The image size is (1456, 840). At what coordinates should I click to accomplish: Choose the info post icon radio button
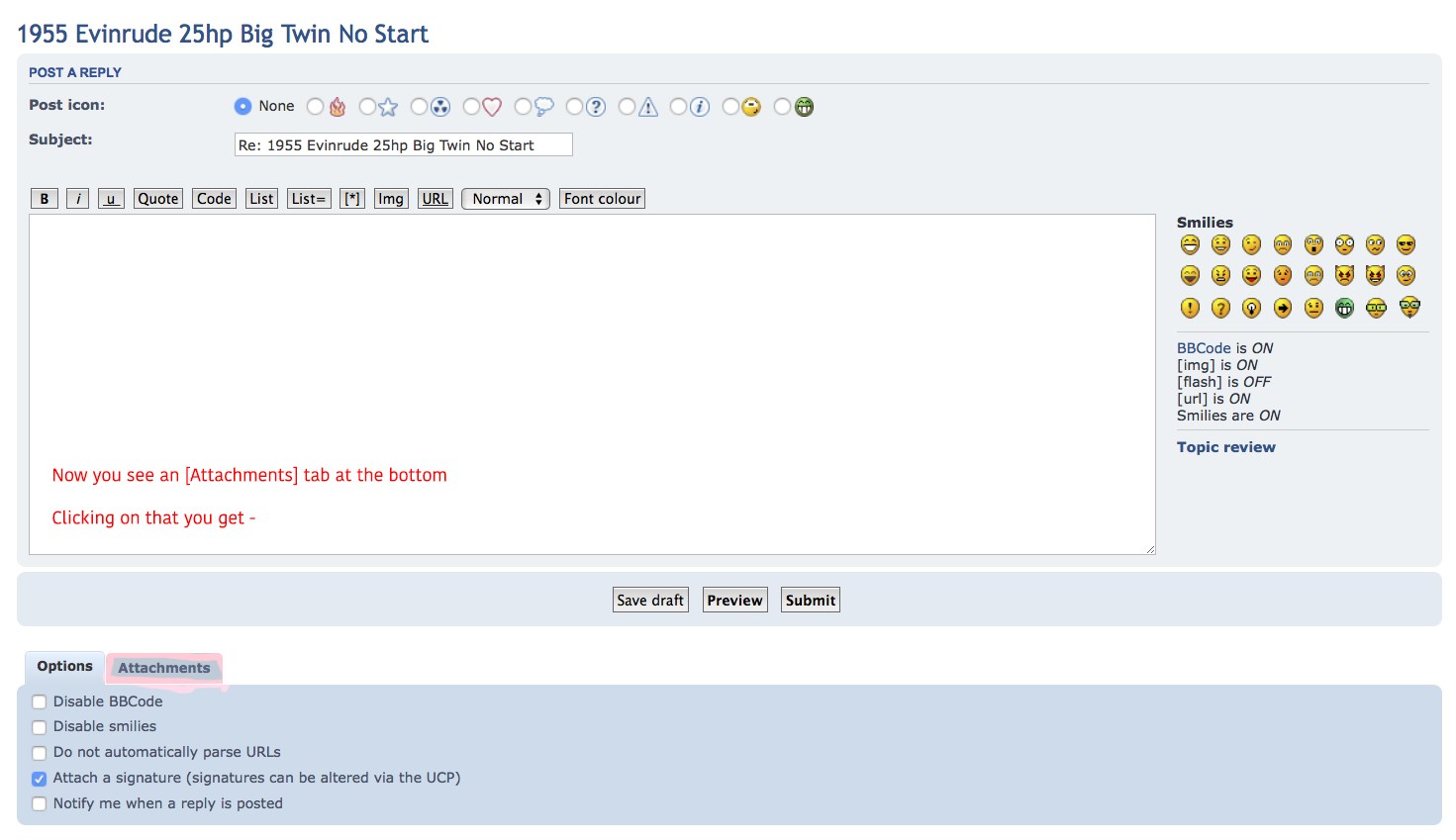(678, 106)
